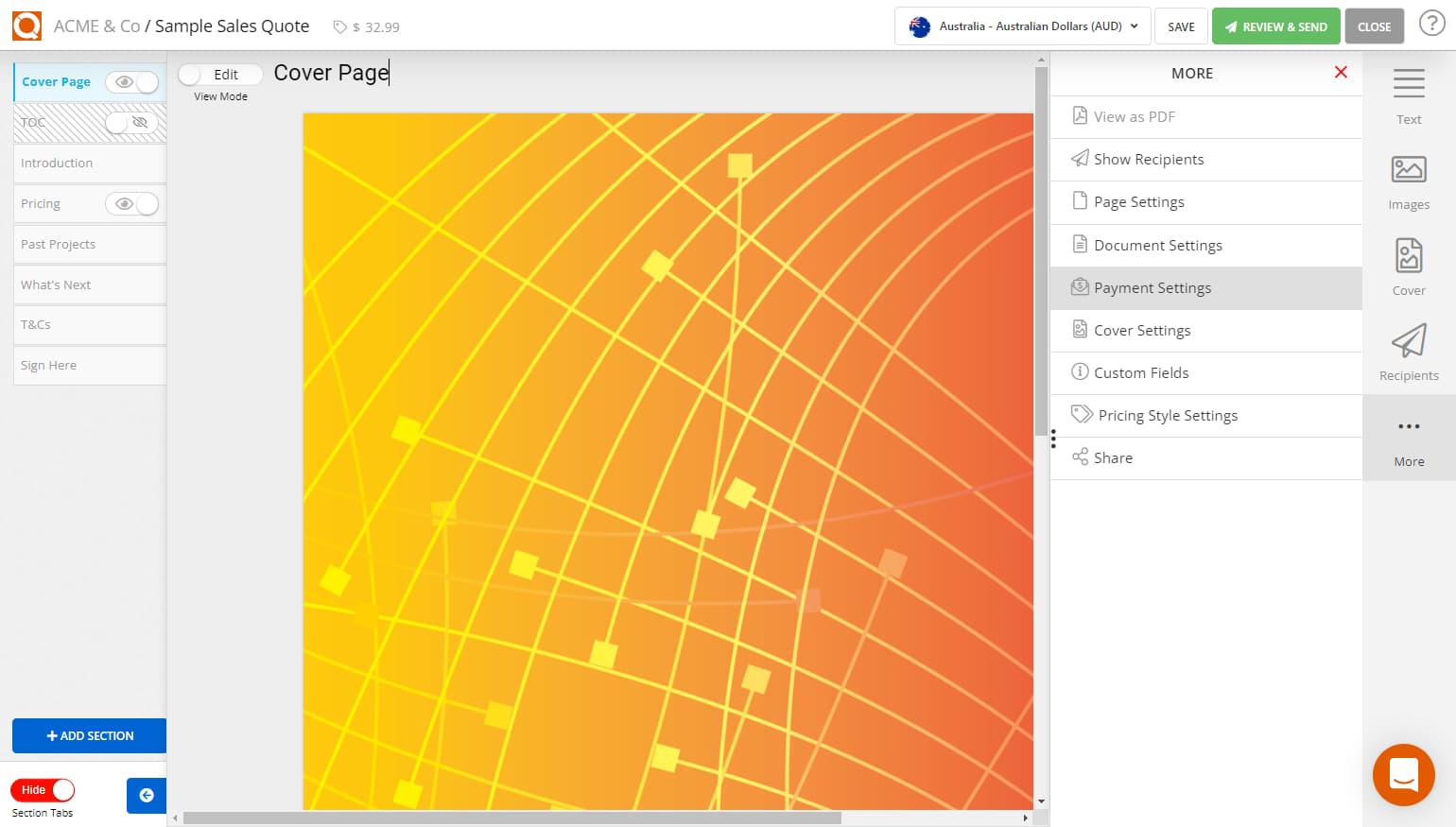Open Pricing Style Settings

1167,416
